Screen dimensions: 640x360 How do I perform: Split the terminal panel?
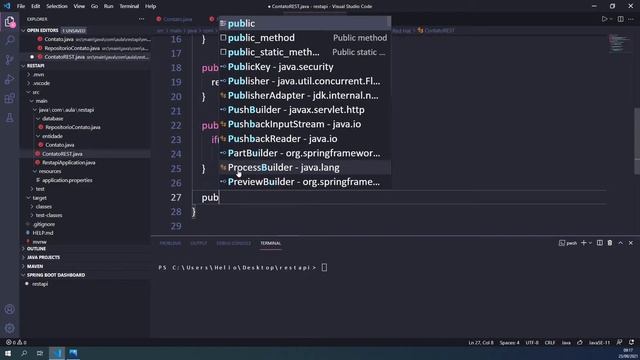point(600,243)
